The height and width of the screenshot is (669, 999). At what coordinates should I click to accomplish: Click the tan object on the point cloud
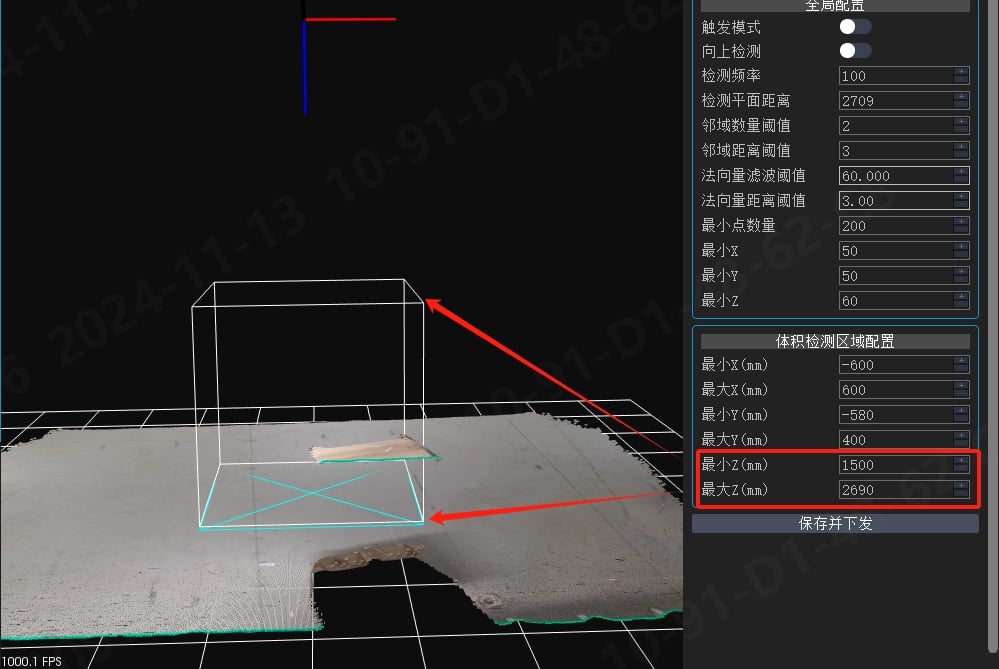(x=374, y=450)
